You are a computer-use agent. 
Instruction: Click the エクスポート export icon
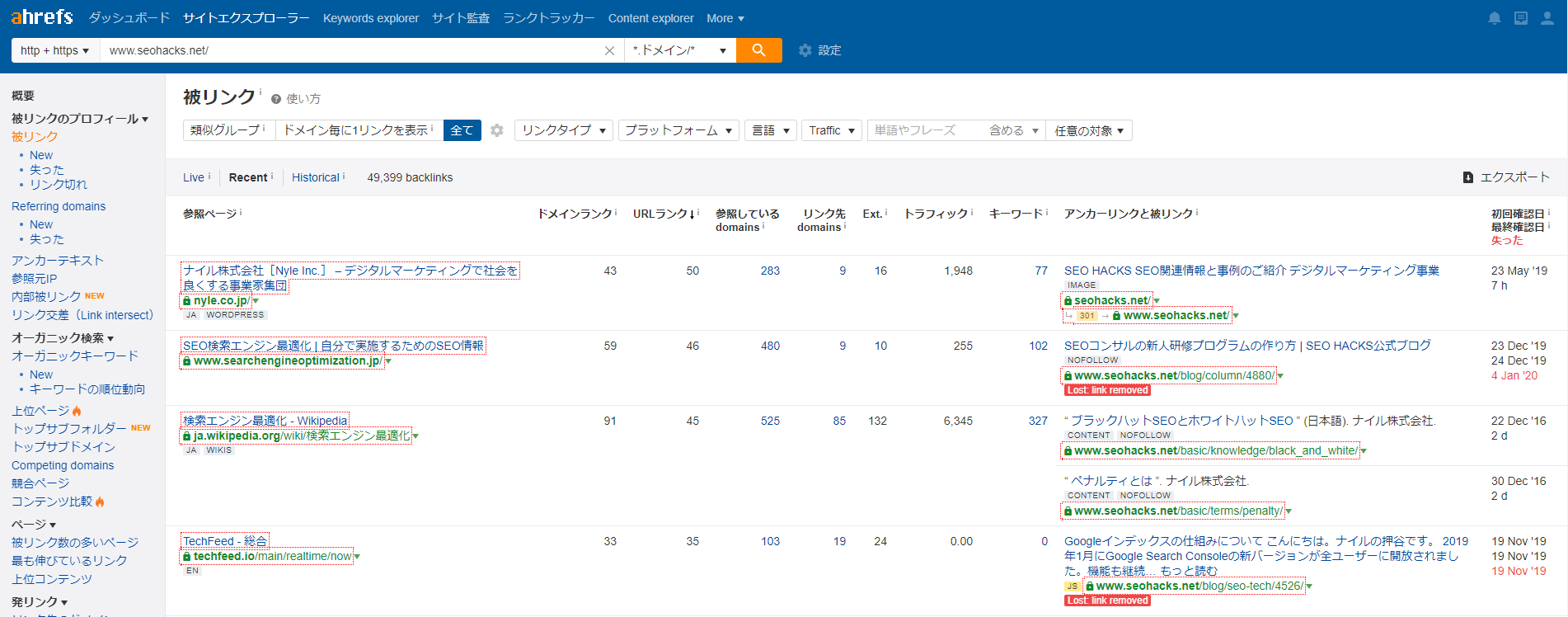click(1468, 177)
